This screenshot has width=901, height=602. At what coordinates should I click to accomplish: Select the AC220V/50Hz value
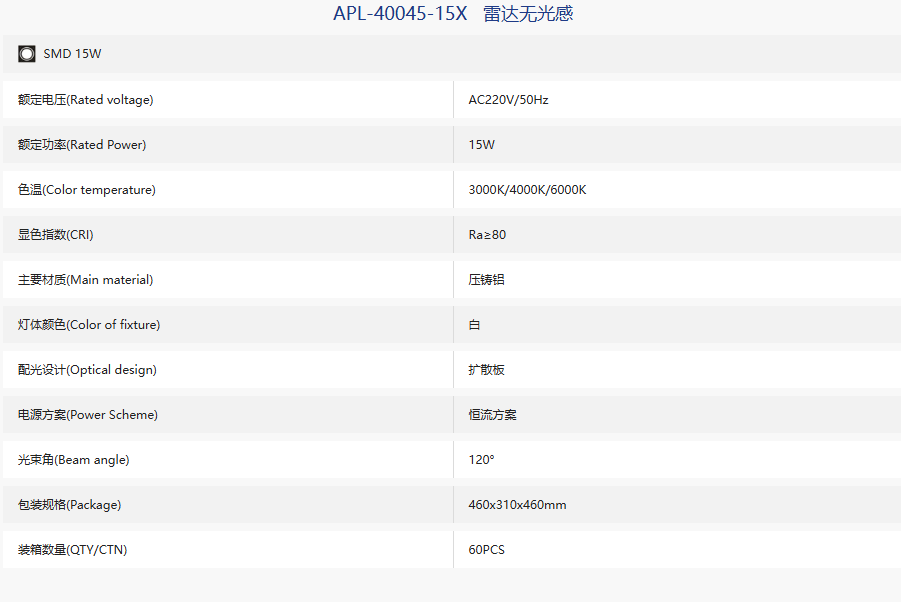[508, 100]
